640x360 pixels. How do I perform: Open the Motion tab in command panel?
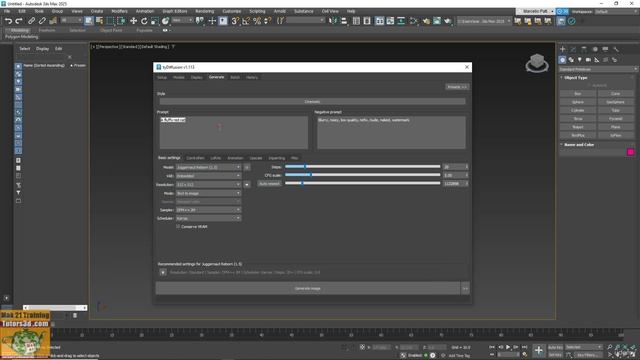point(595,49)
